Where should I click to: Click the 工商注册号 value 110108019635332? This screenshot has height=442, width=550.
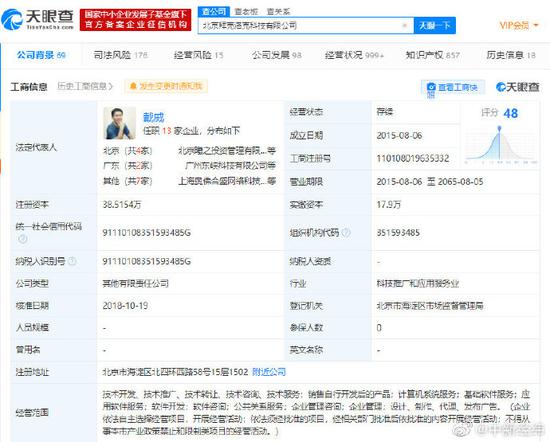[413, 158]
